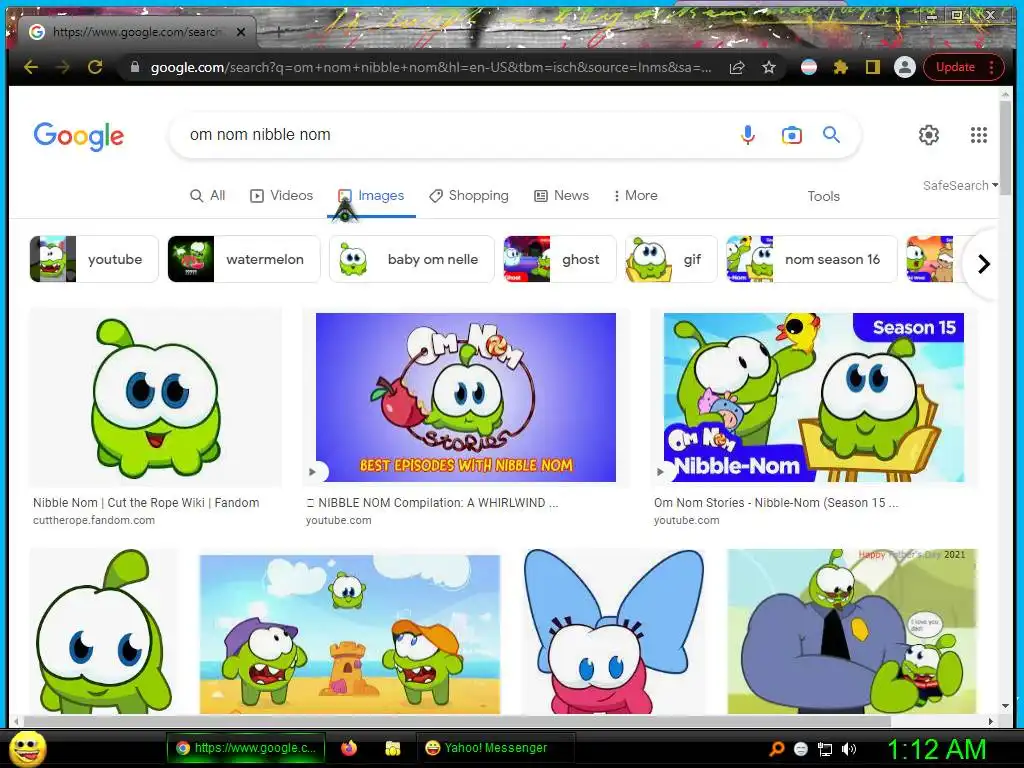The height and width of the screenshot is (768, 1024).
Task: Open the beach sandcastle Om Nom image
Action: pos(350,634)
